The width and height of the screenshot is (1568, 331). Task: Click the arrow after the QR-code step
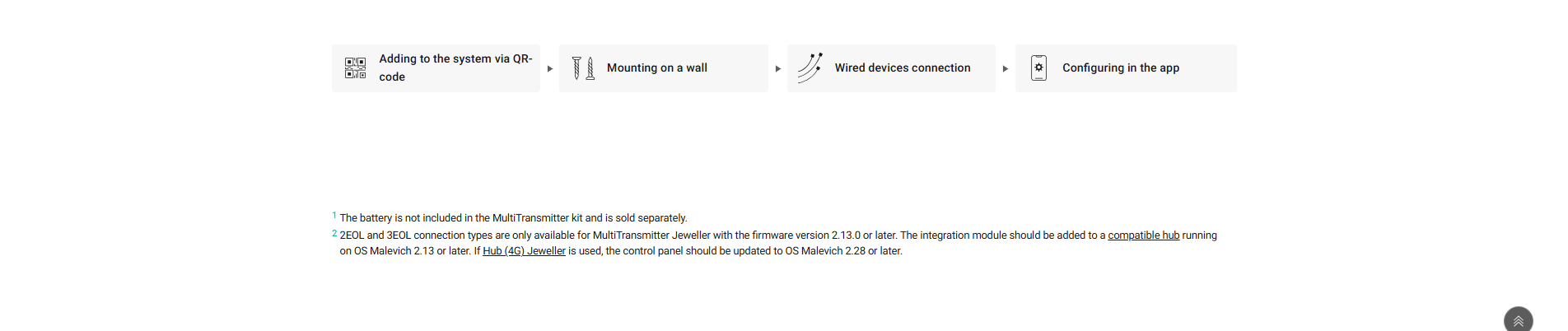pos(550,69)
